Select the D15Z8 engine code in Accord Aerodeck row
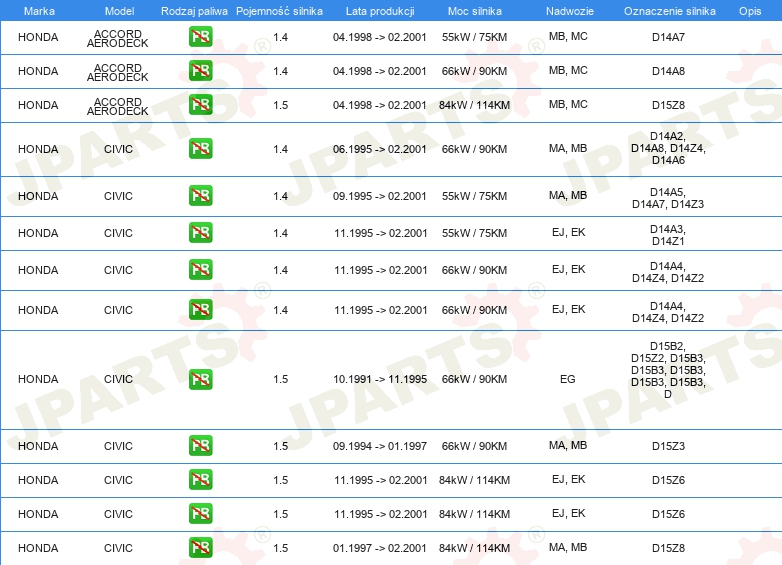The width and height of the screenshot is (782, 565). point(668,105)
